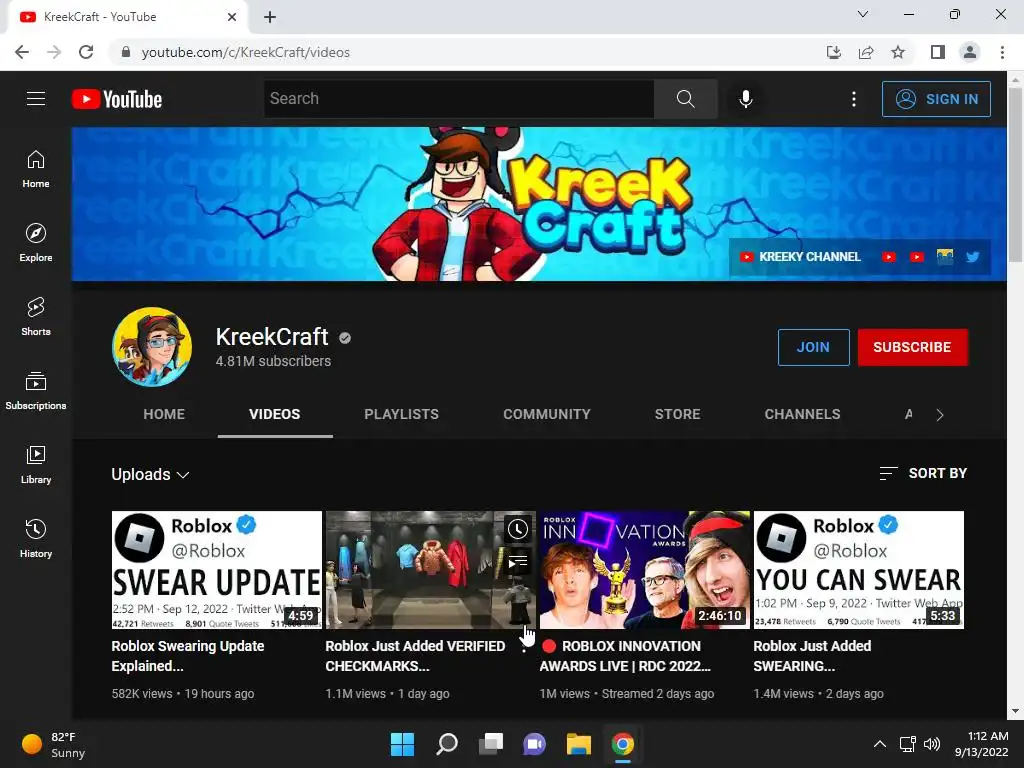Click the You Can Swear thumbnail

pos(859,570)
